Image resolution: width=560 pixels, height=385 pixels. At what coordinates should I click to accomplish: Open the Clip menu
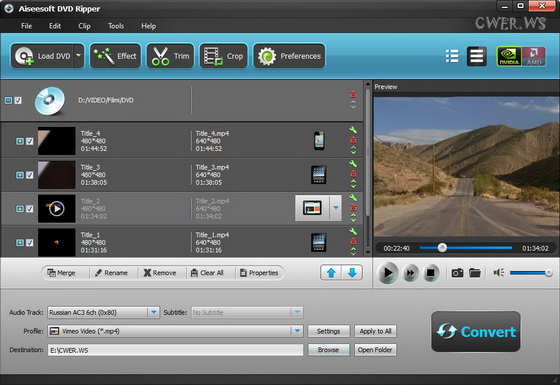[84, 26]
